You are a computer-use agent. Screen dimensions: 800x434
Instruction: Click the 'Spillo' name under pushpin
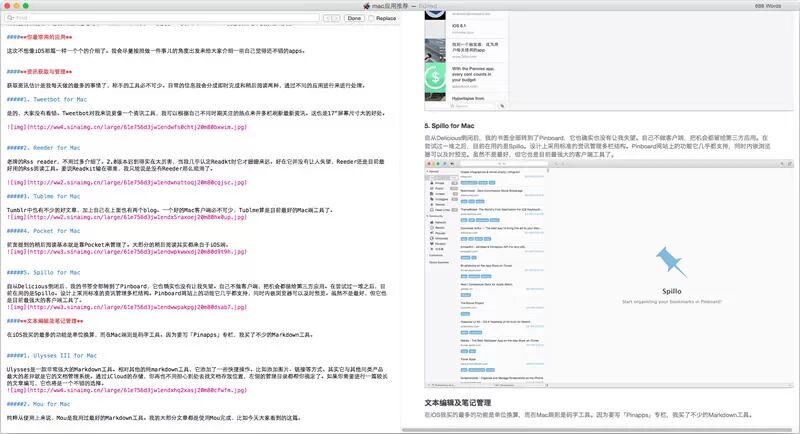pyautogui.click(x=671, y=291)
